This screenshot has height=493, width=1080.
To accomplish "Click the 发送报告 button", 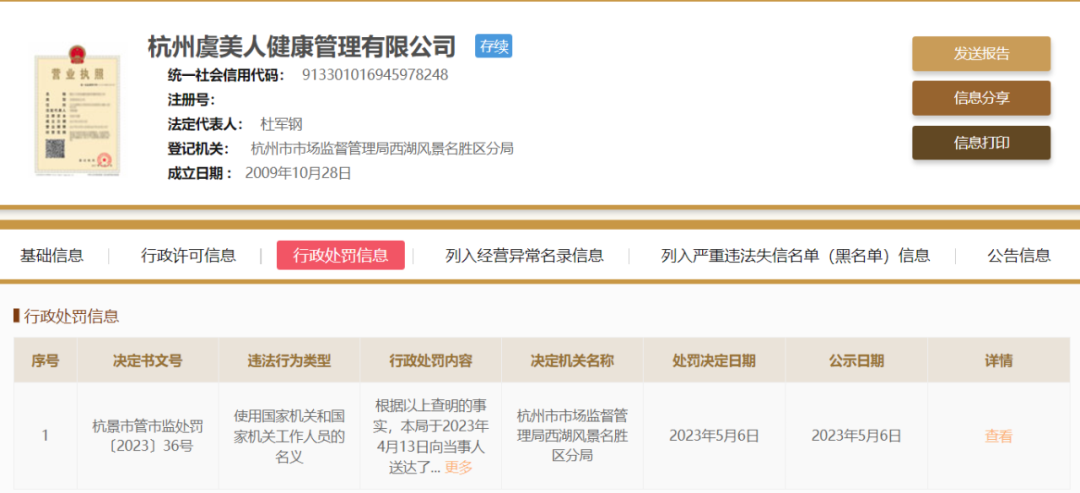I will (980, 54).
